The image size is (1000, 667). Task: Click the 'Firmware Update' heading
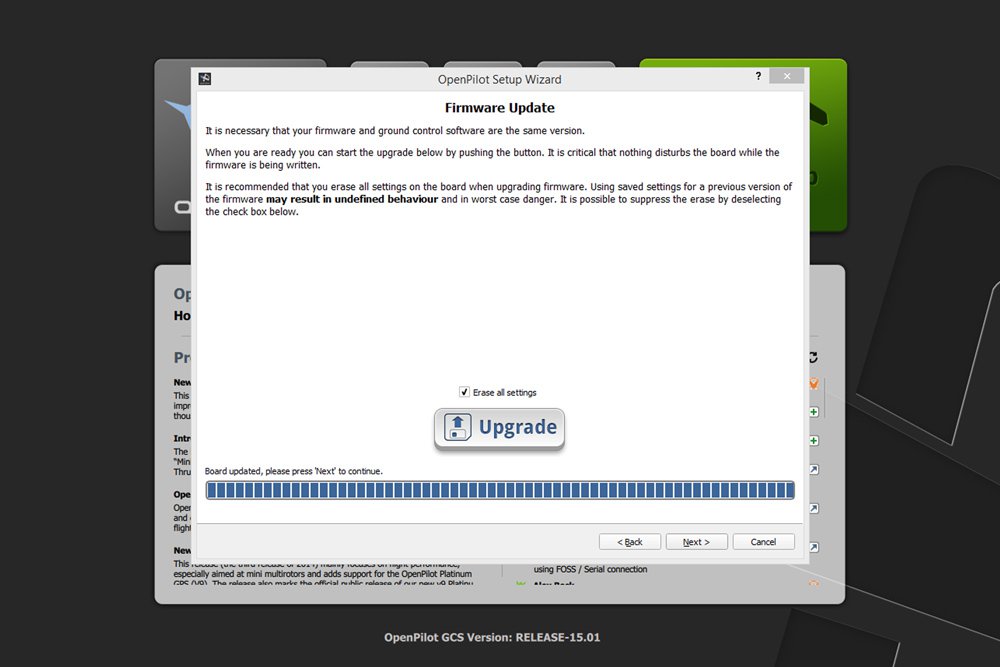point(499,108)
